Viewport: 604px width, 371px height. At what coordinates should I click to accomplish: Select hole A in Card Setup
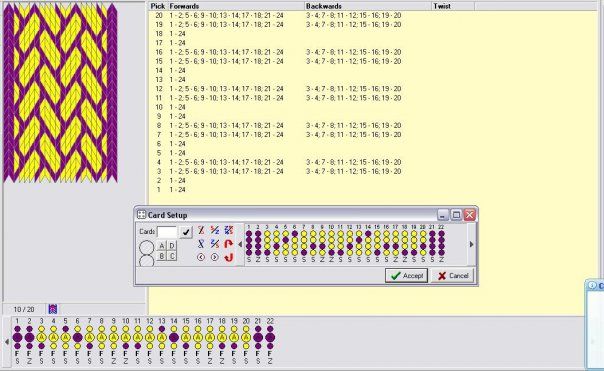161,246
